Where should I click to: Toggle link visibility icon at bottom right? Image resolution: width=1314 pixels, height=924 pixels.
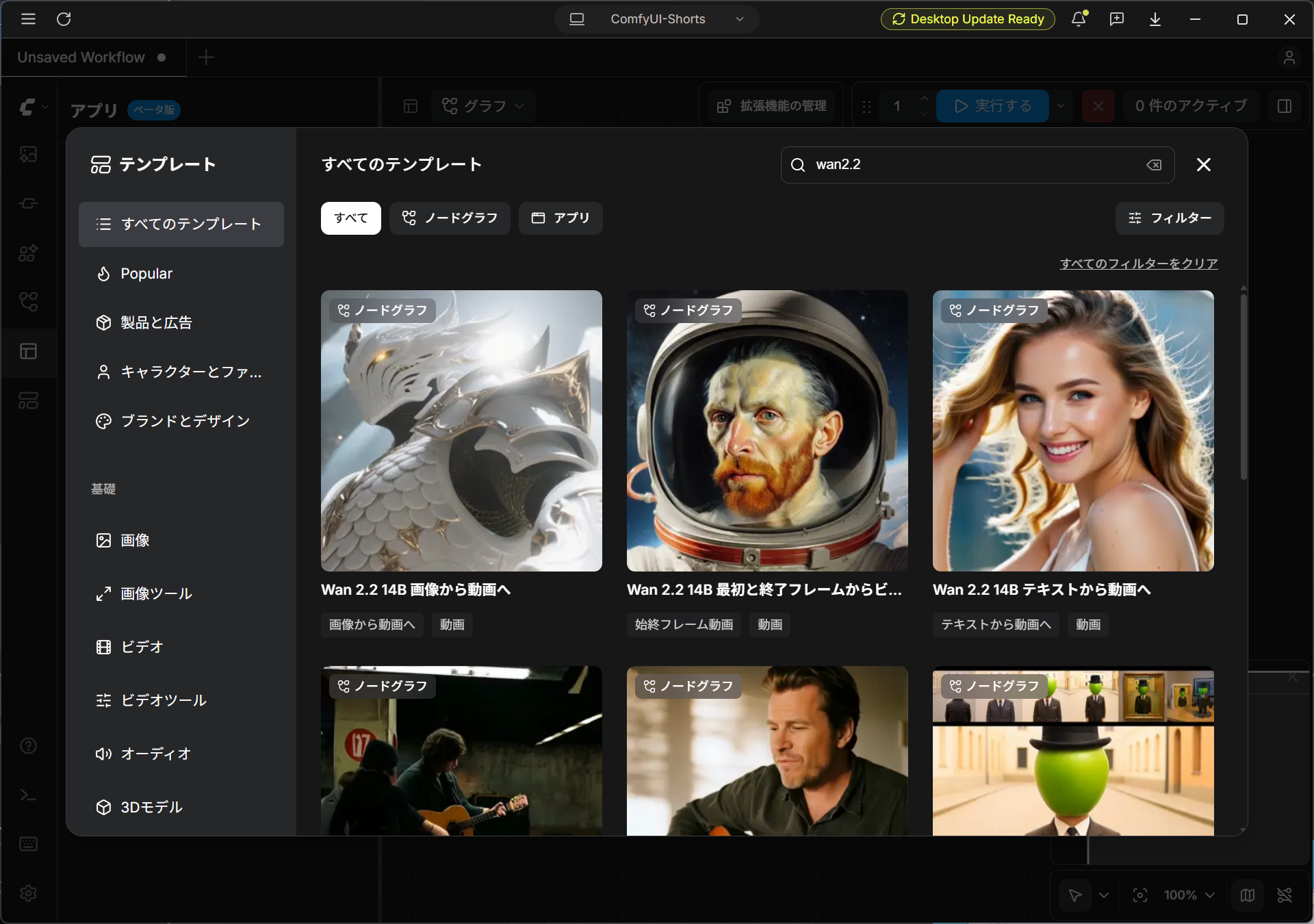pyautogui.click(x=1285, y=895)
